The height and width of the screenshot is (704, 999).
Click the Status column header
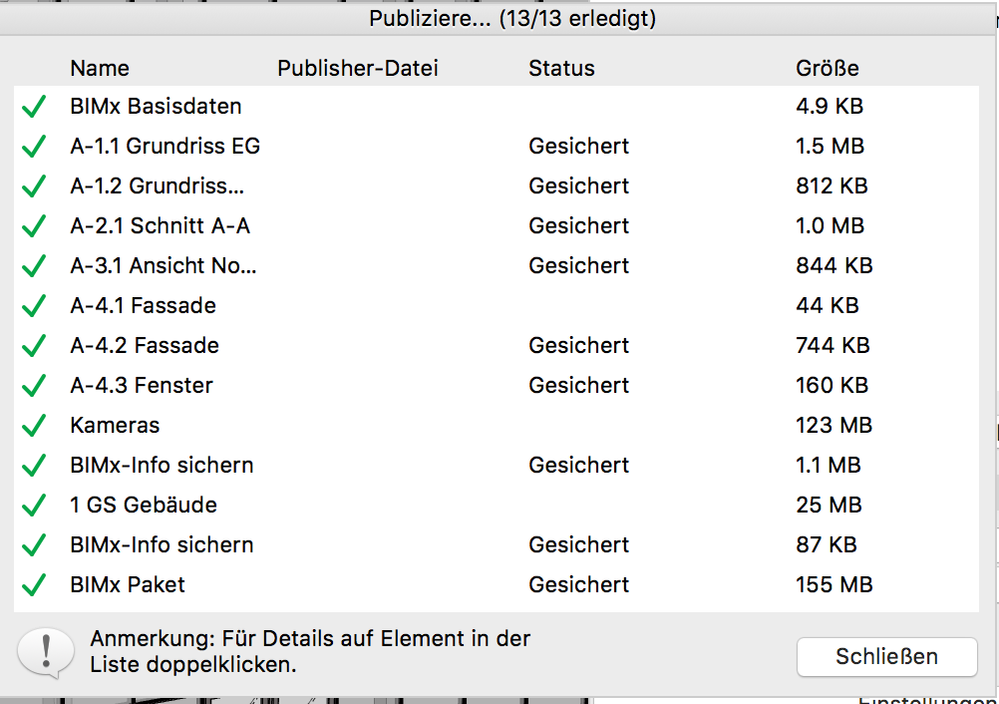pyautogui.click(x=561, y=68)
